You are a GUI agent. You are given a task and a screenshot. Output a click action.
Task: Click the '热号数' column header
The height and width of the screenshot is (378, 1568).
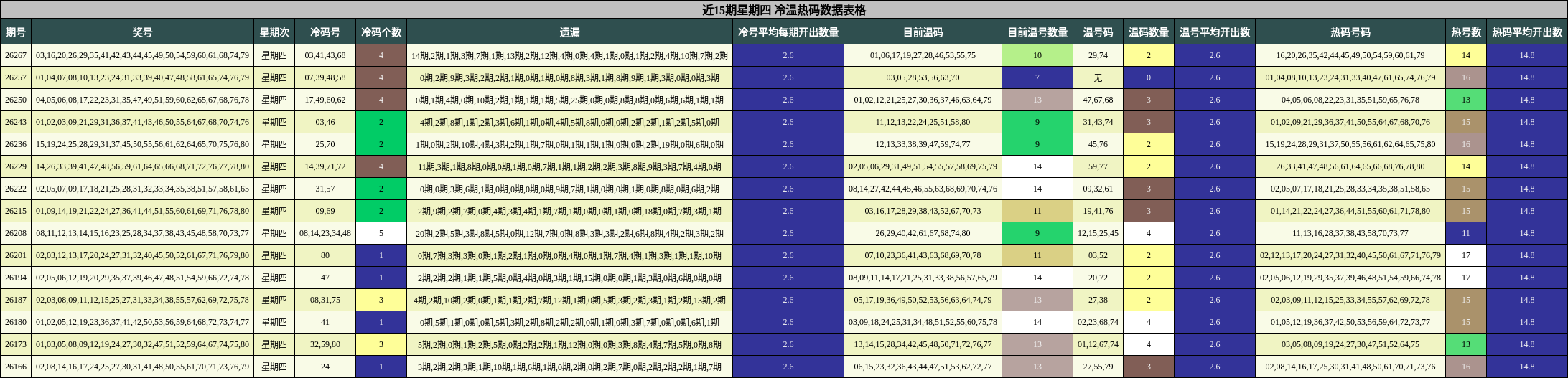point(1466,32)
